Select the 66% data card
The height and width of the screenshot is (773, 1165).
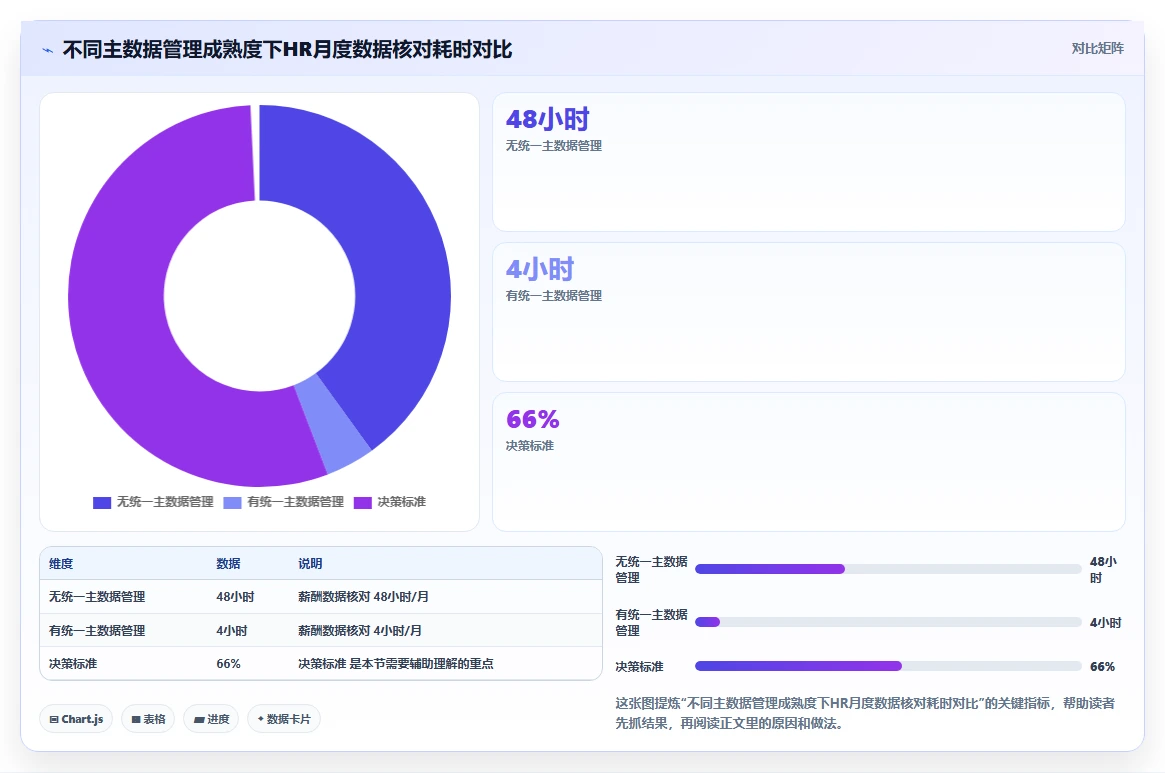click(808, 462)
